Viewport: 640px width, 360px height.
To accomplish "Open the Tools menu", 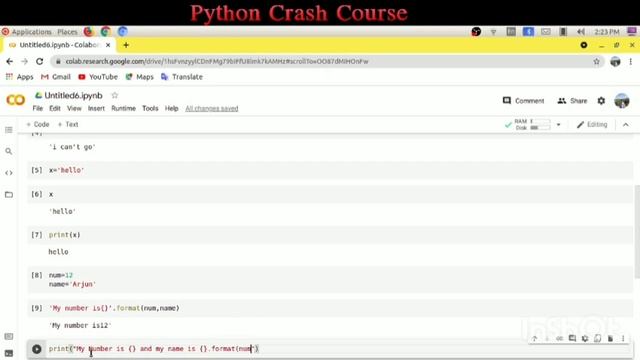I will coord(150,108).
